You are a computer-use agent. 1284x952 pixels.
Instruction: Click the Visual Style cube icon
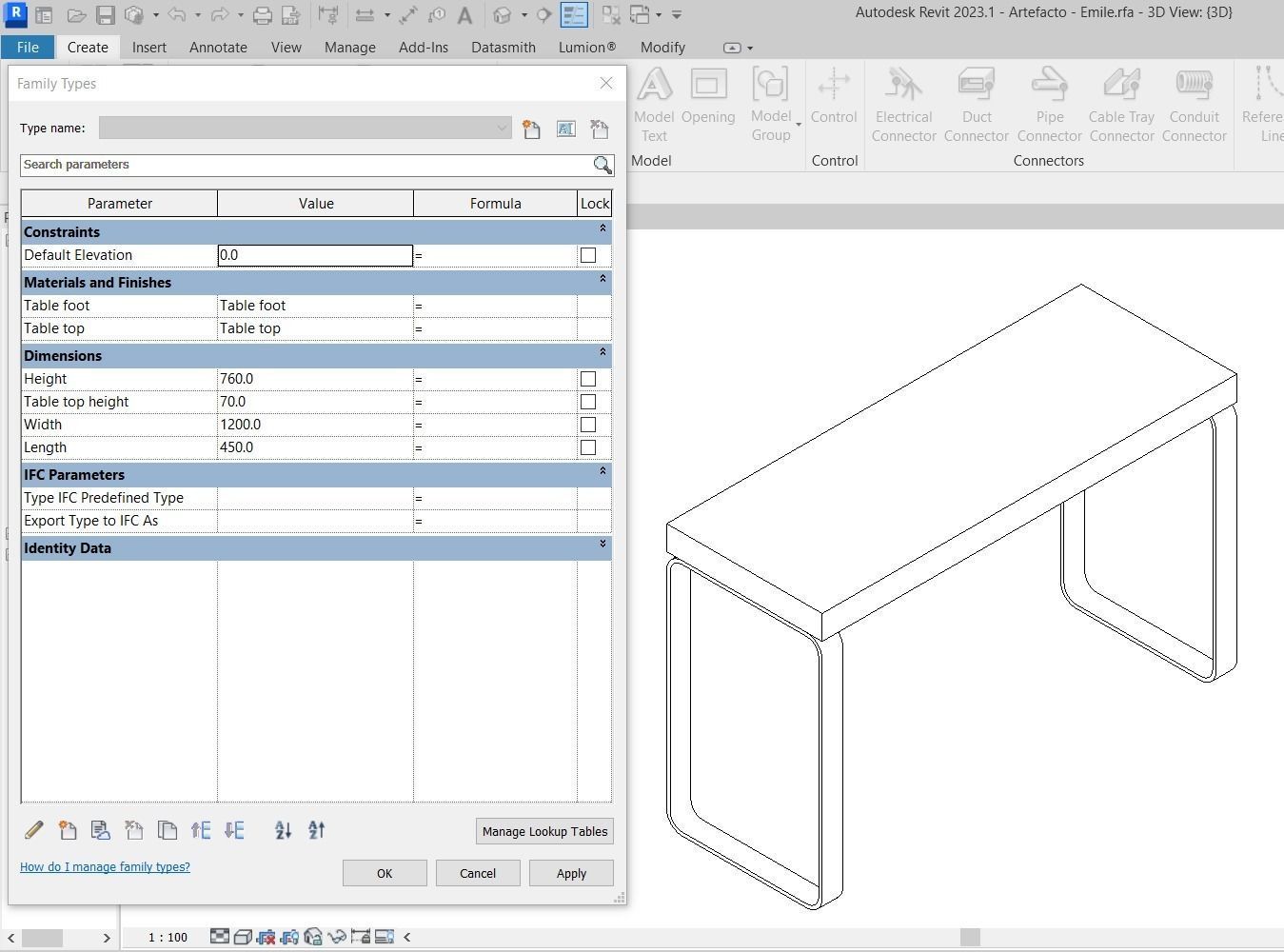[x=243, y=937]
